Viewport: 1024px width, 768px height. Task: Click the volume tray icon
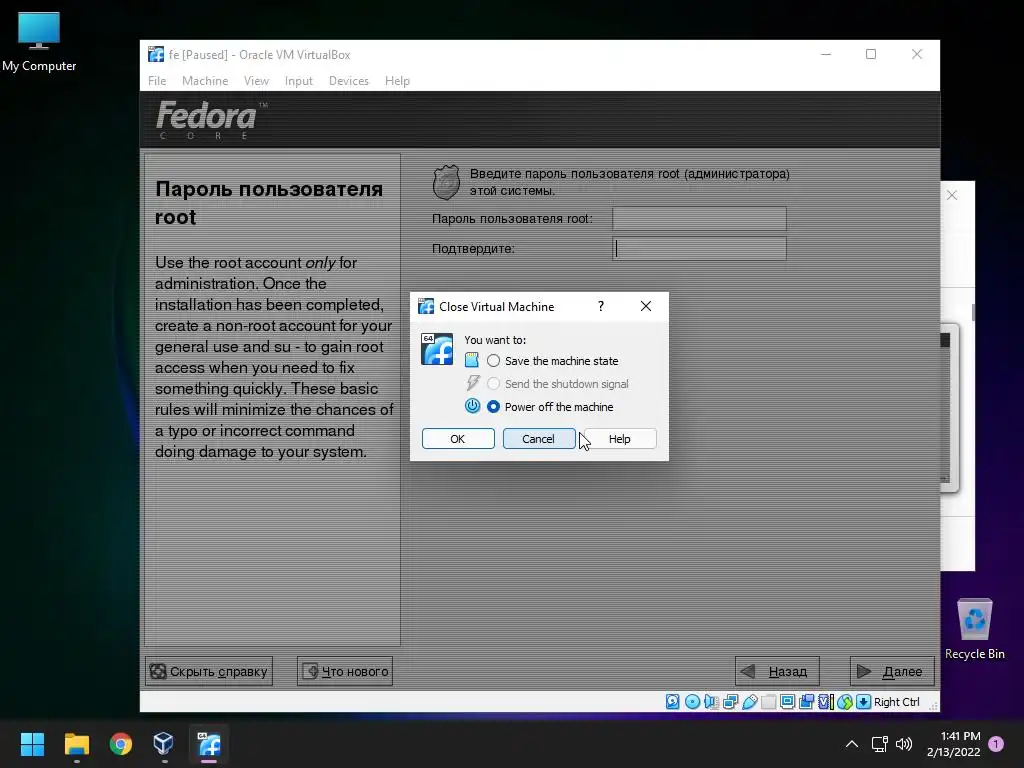pos(904,744)
